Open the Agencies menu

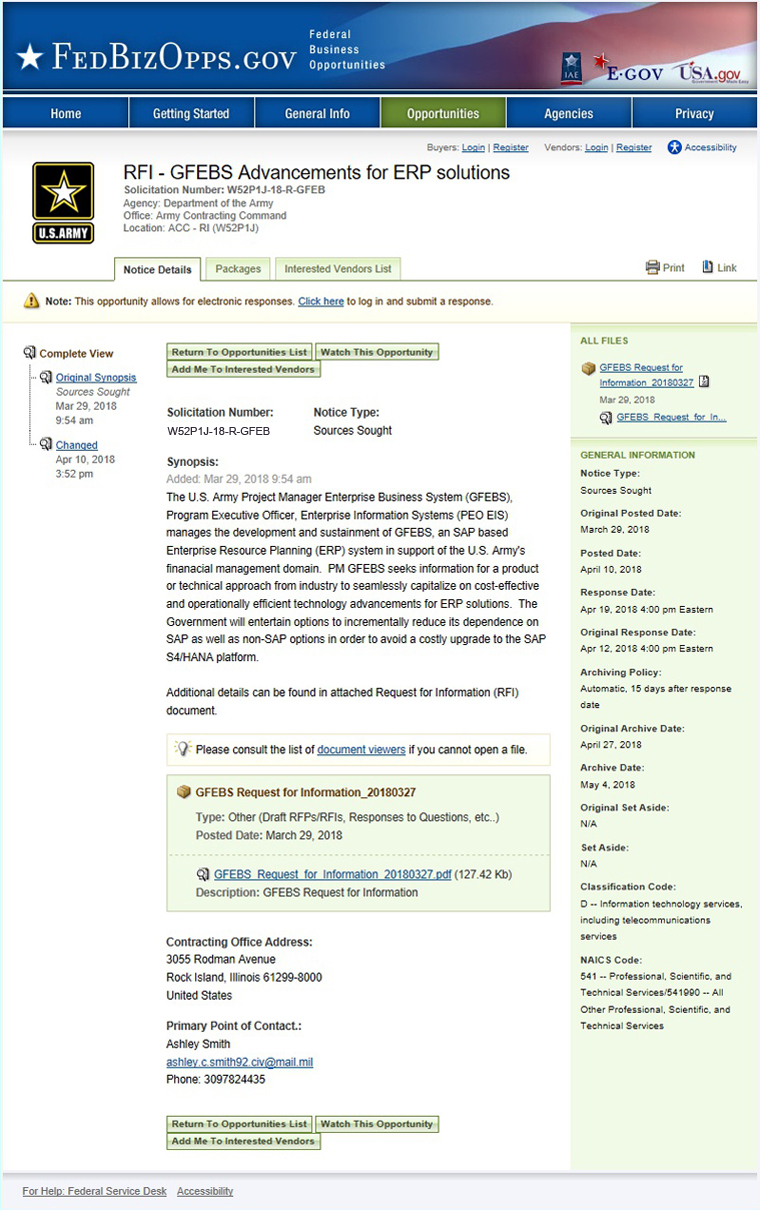569,113
